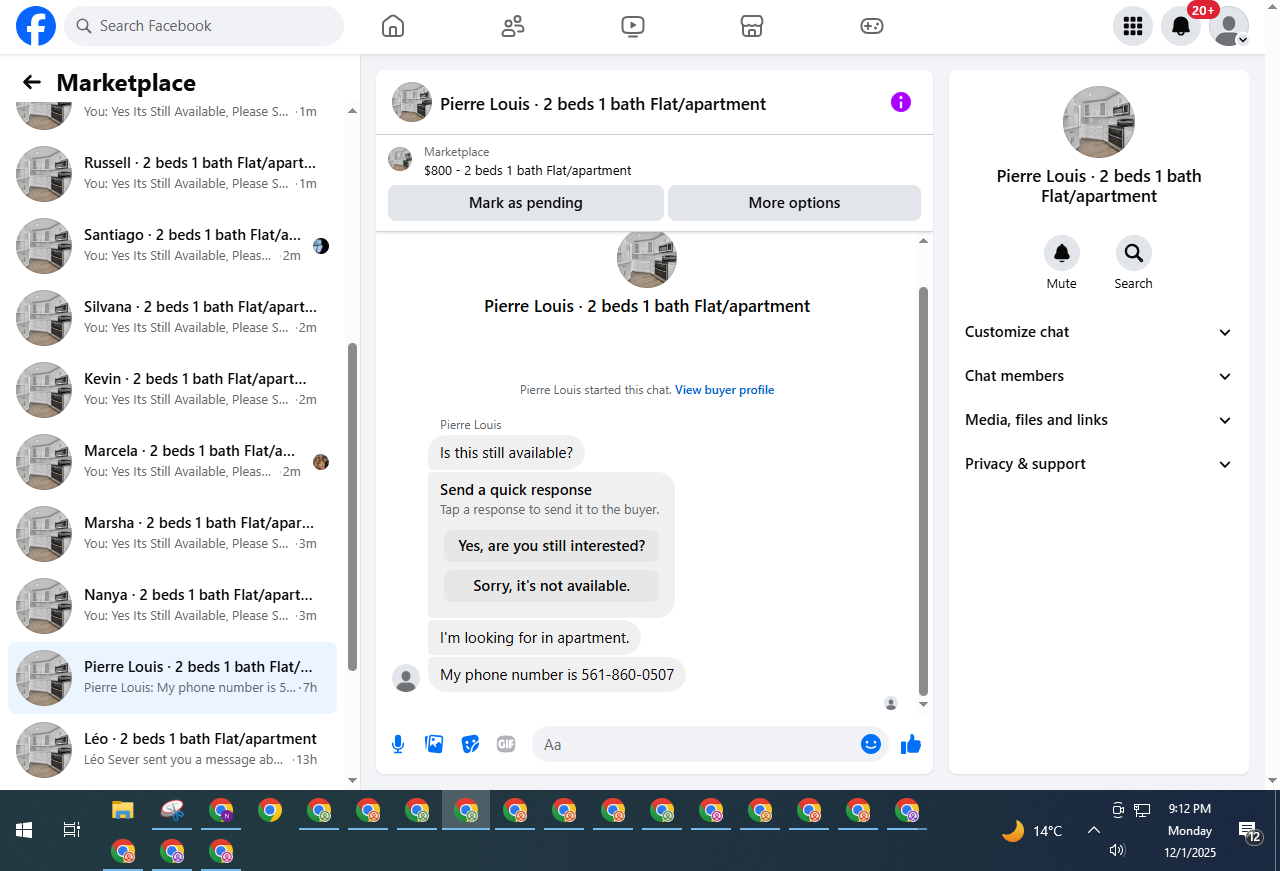Mute this chat with the bell icon
The height and width of the screenshot is (871, 1280).
pyautogui.click(x=1062, y=253)
